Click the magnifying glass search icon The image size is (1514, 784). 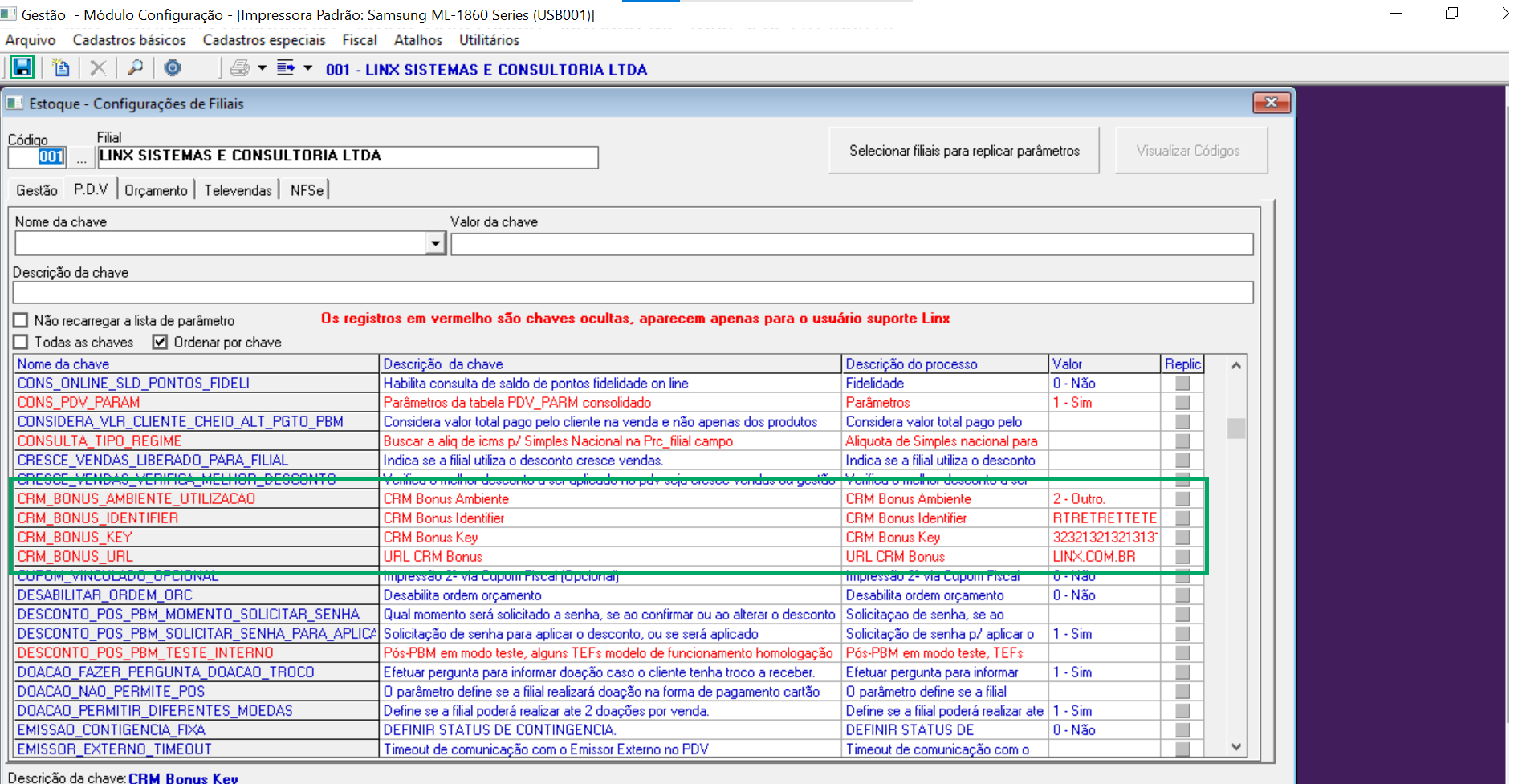(136, 68)
